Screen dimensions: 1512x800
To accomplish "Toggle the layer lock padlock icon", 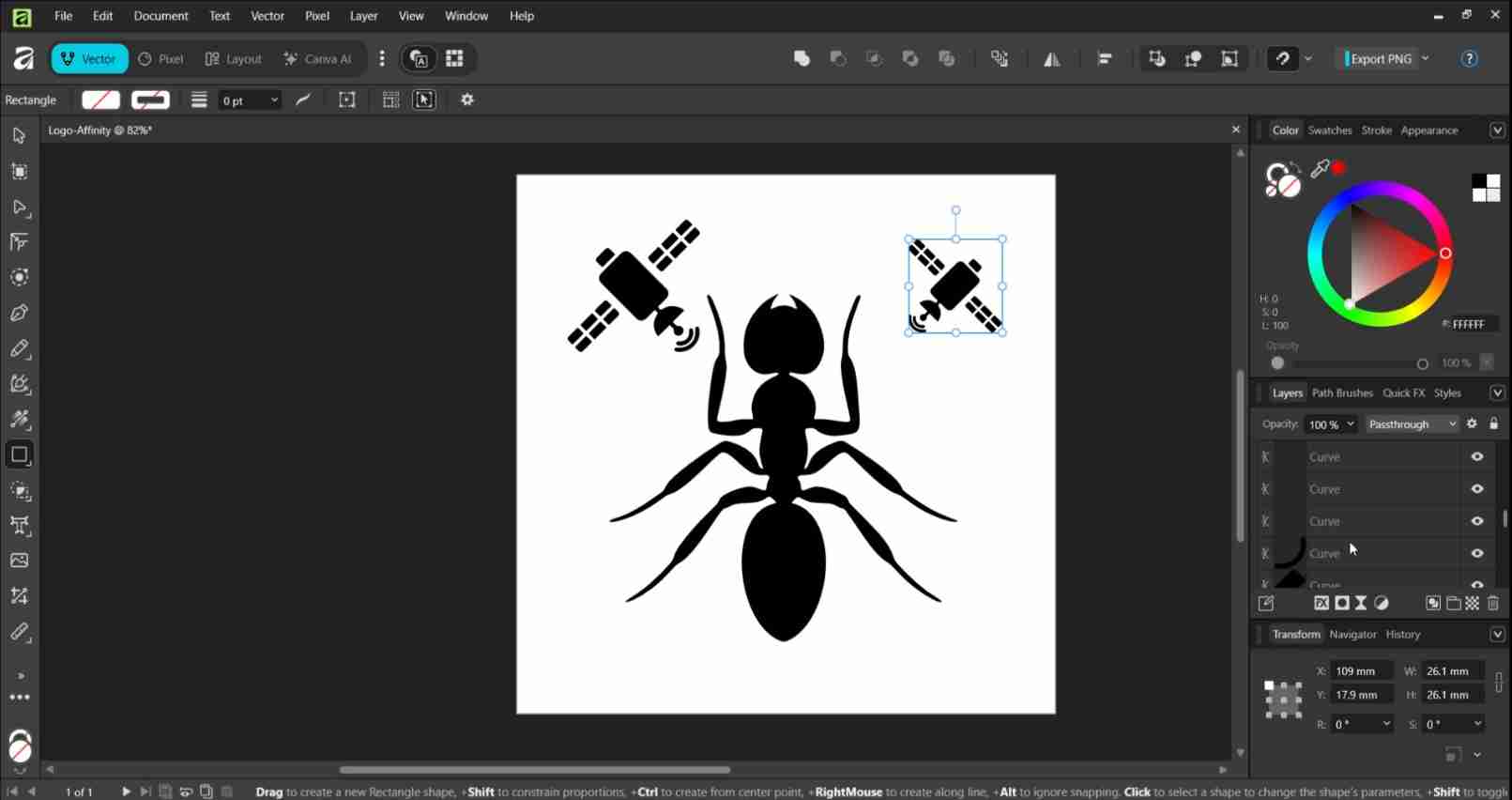I will click(x=1494, y=424).
